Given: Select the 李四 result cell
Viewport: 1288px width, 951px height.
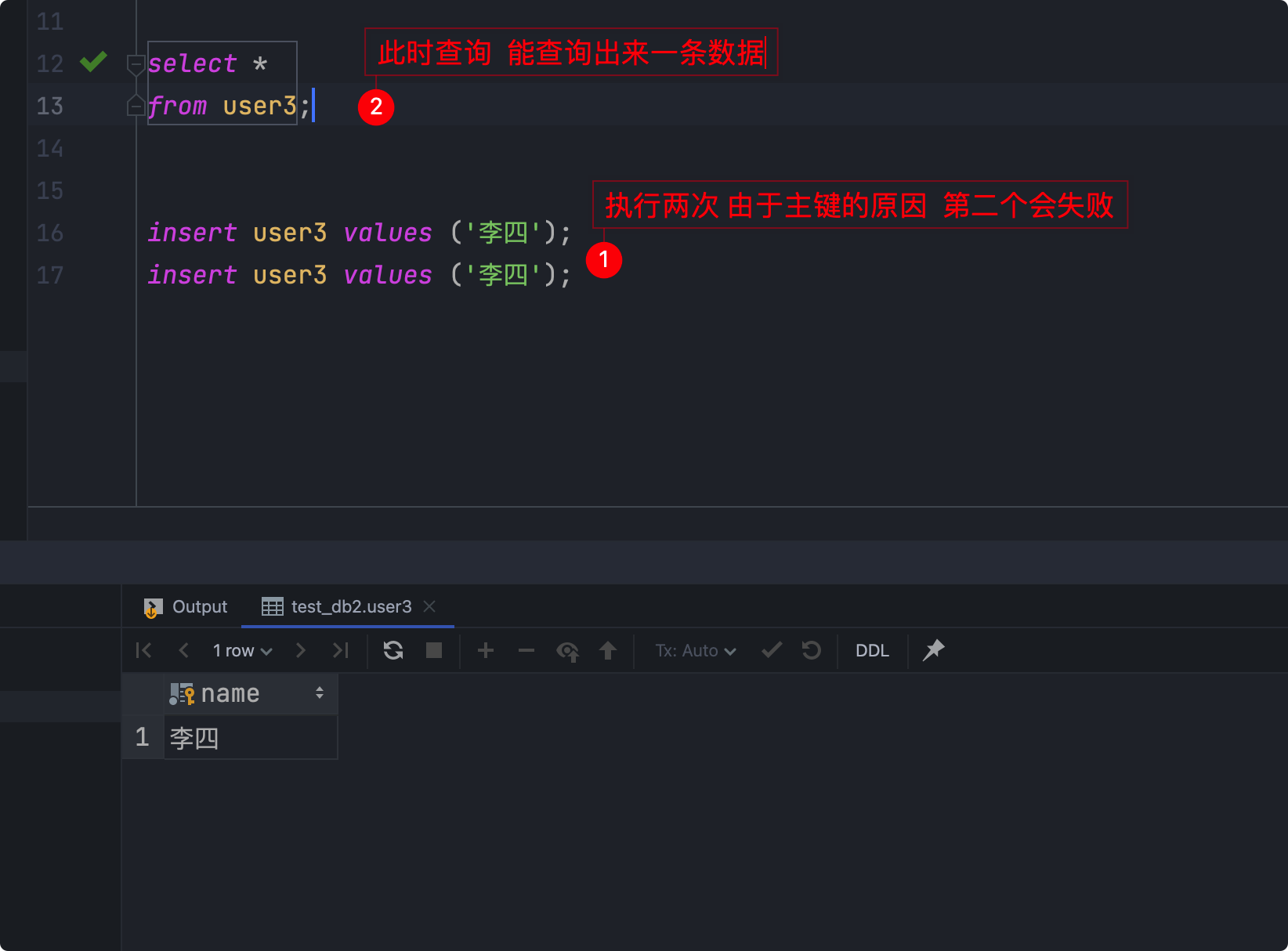Looking at the screenshot, I should (x=251, y=737).
